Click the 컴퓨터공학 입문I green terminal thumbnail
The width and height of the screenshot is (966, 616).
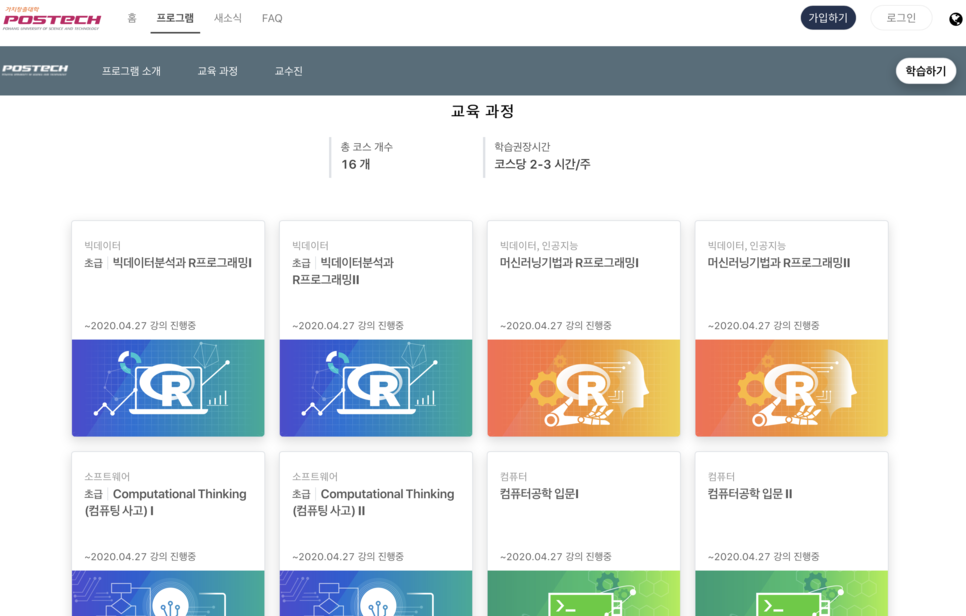coord(583,593)
